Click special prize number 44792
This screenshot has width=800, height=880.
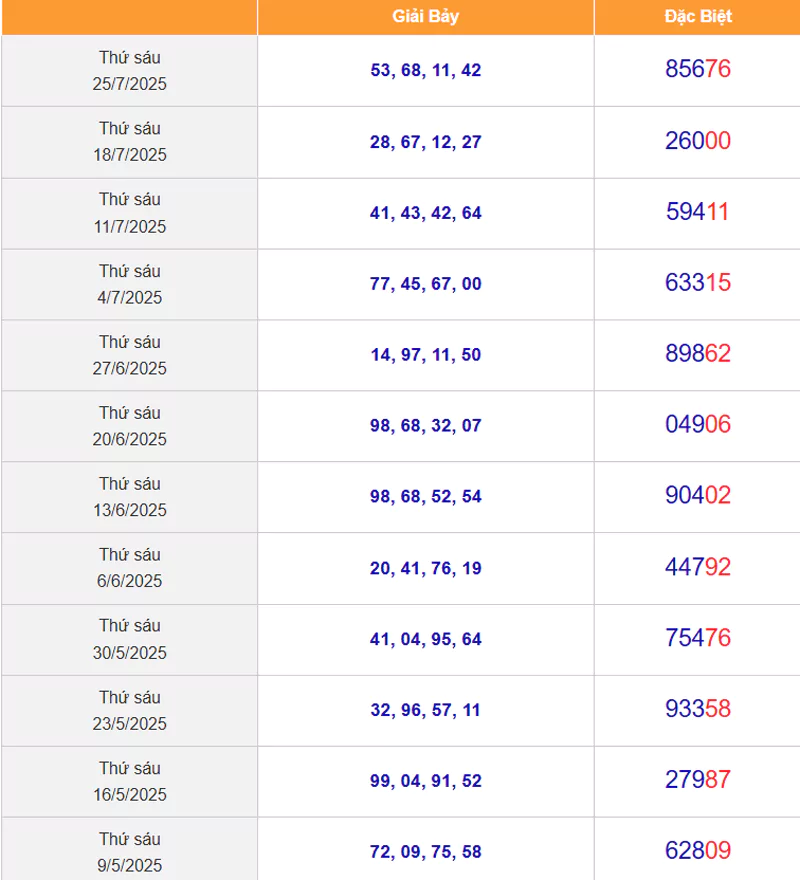point(698,567)
